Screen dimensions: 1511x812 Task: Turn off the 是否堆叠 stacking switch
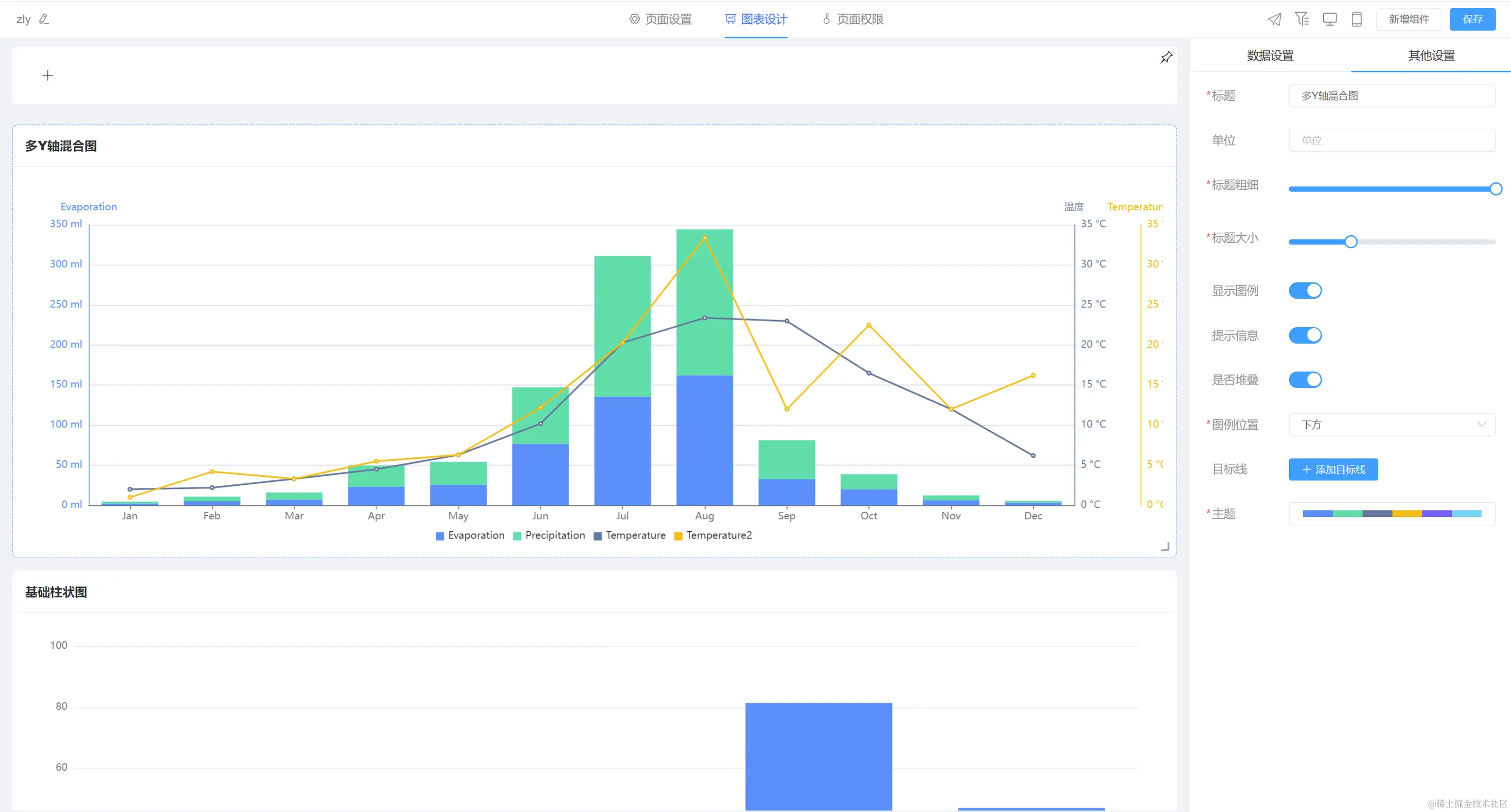click(x=1305, y=380)
